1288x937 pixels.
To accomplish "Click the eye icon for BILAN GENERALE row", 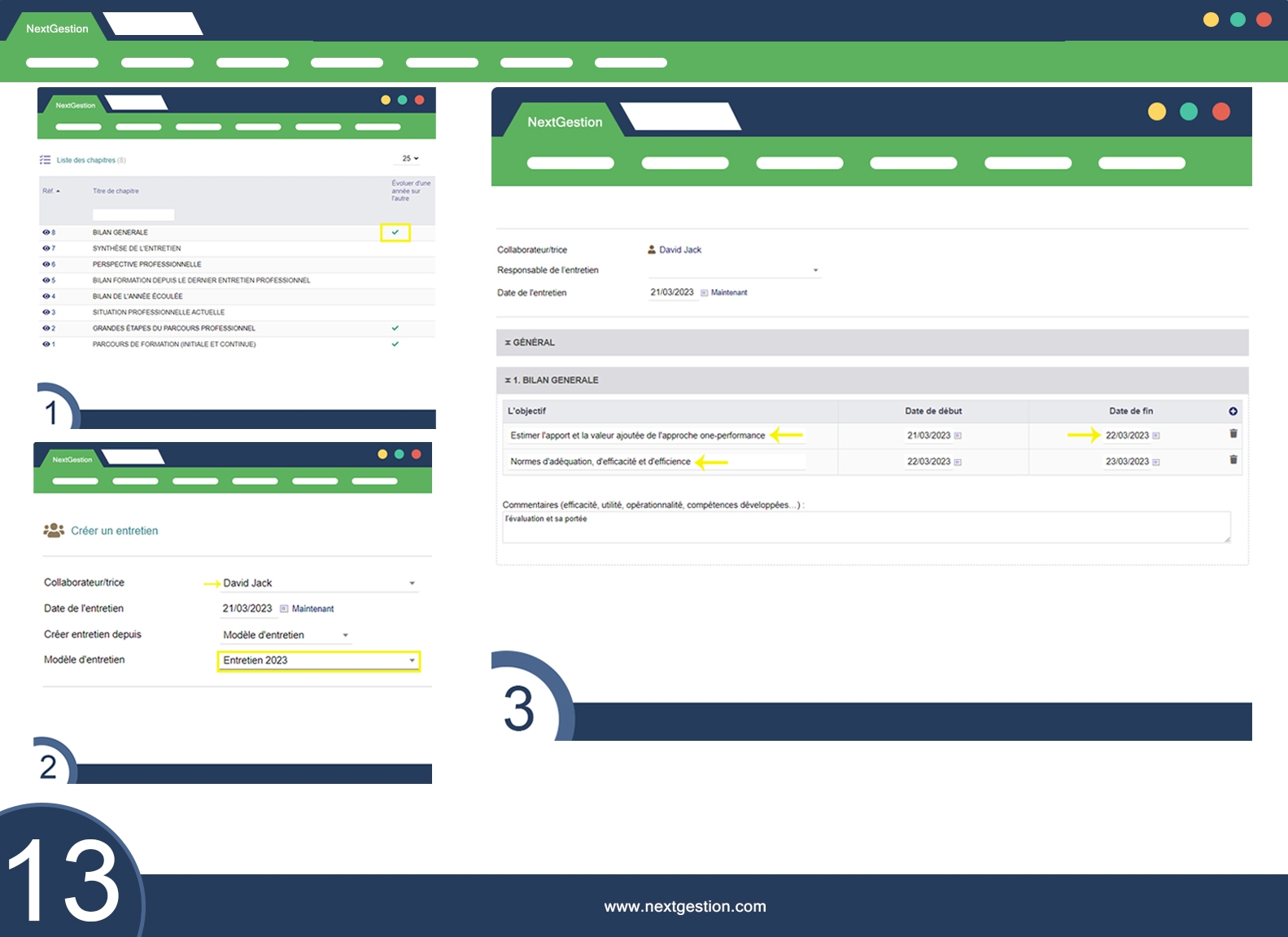I will click(46, 233).
